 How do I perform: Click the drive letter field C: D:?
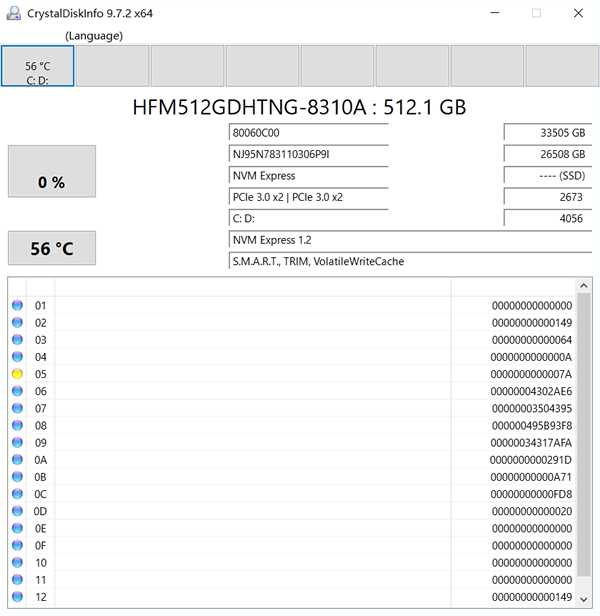(x=308, y=218)
